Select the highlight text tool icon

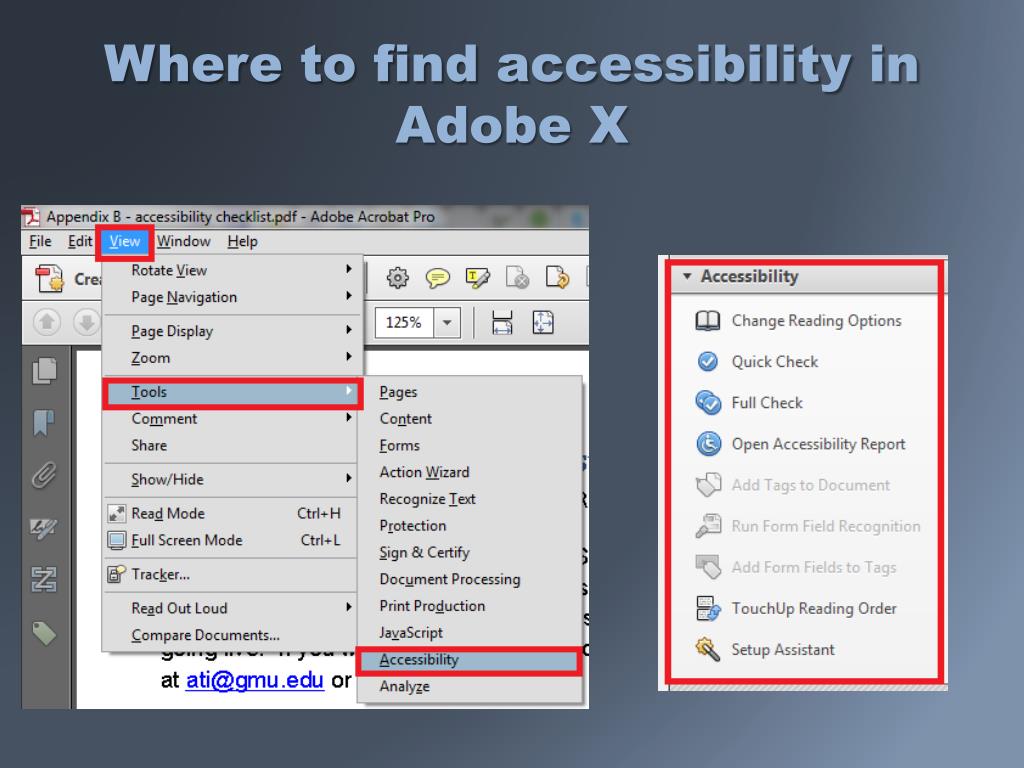[x=477, y=278]
